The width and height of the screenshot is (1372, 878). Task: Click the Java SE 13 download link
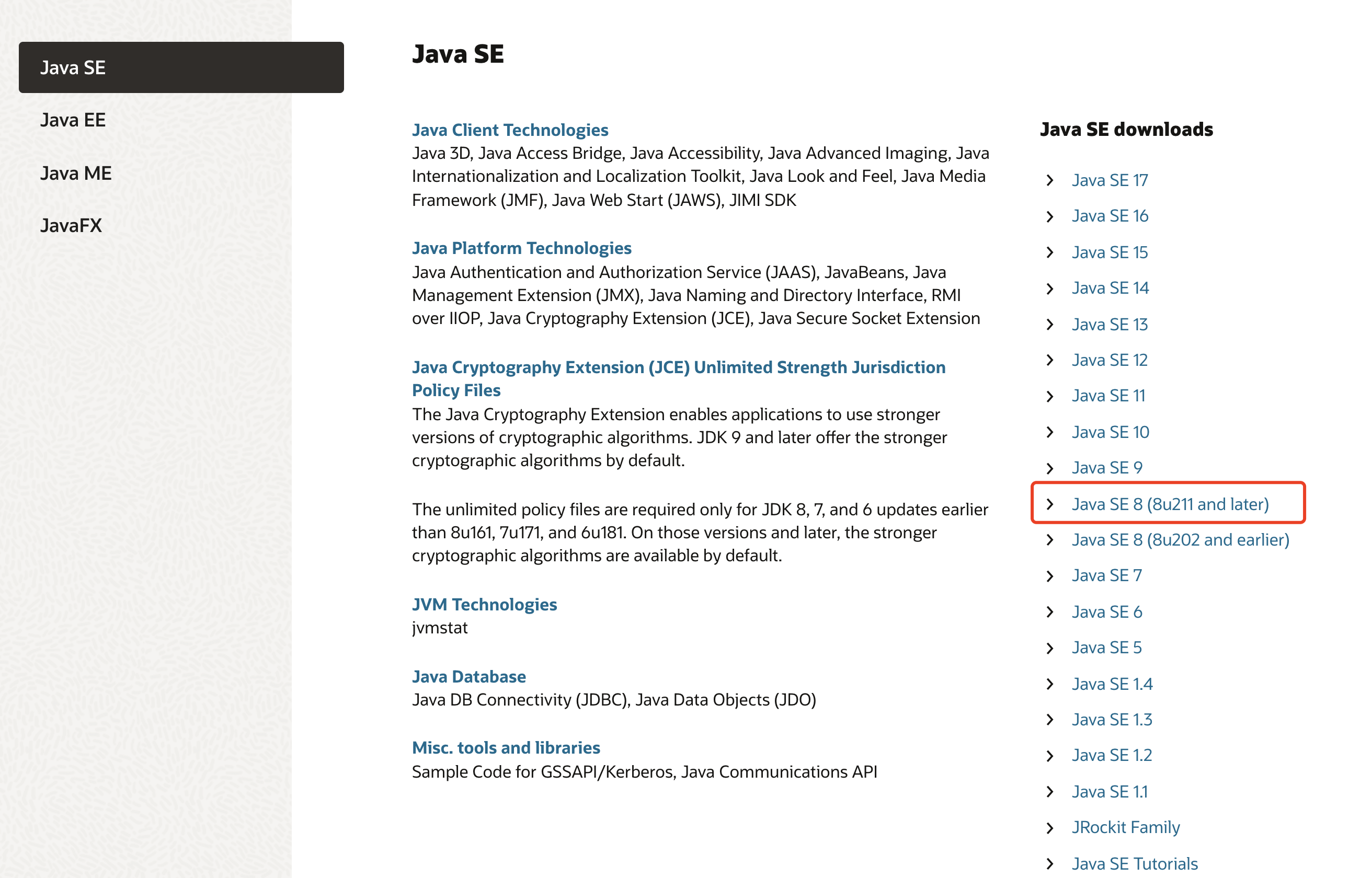(x=1110, y=325)
